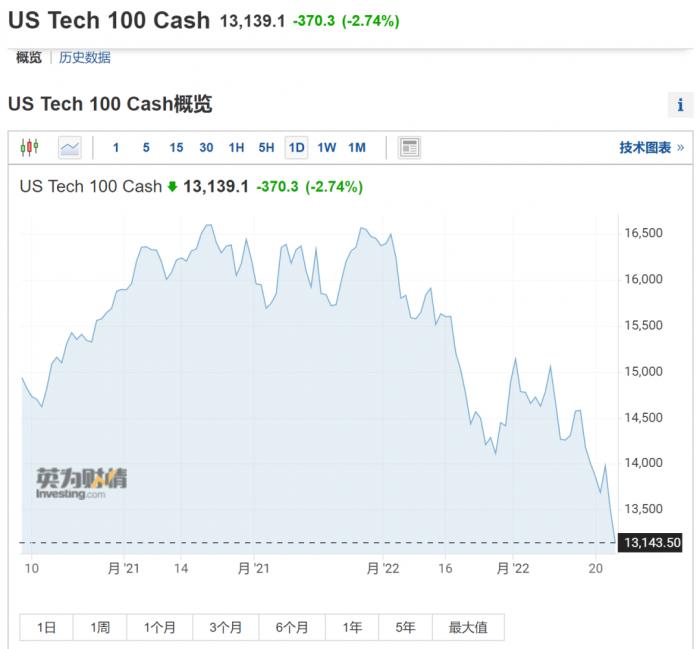
Task: Show the 最大值 time range
Action: 468,628
